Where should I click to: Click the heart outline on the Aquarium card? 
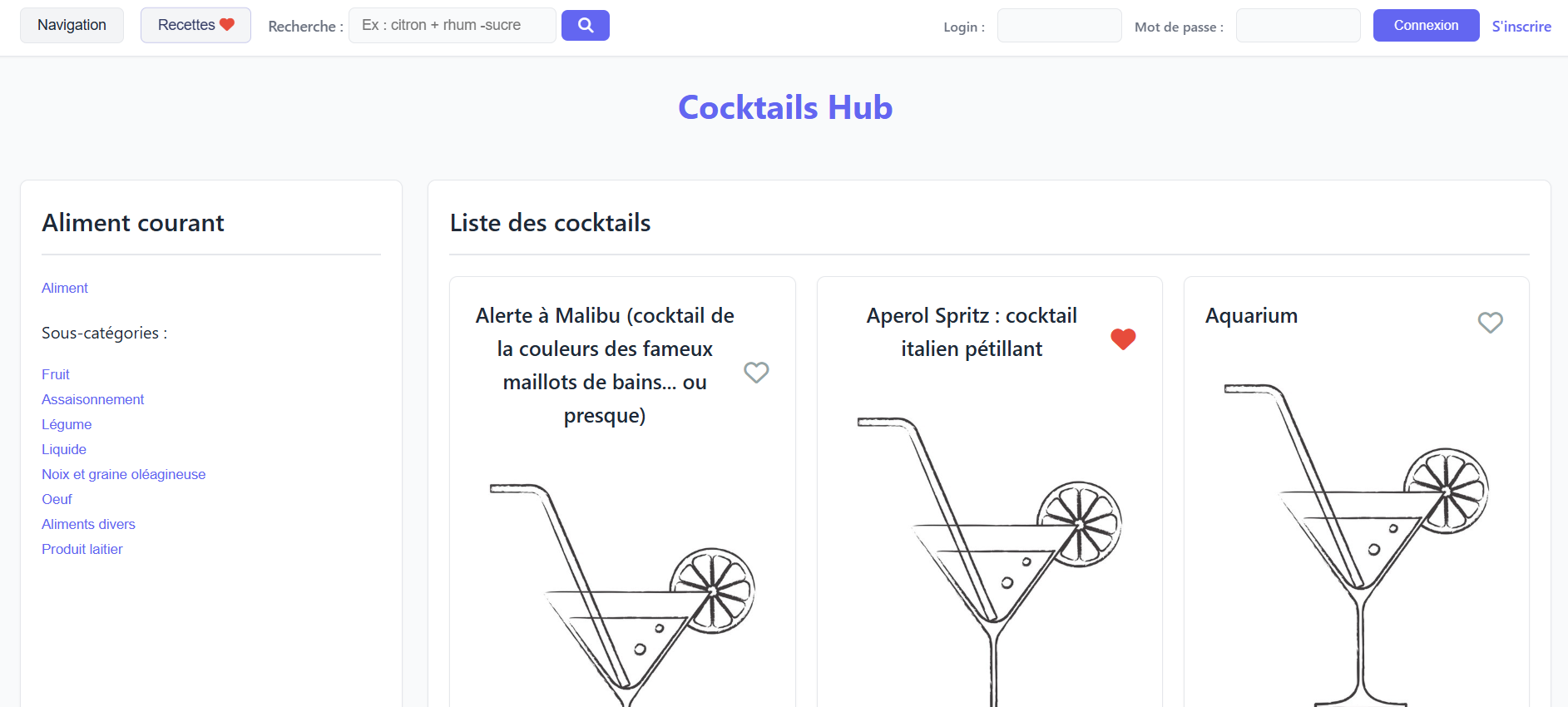click(x=1490, y=323)
